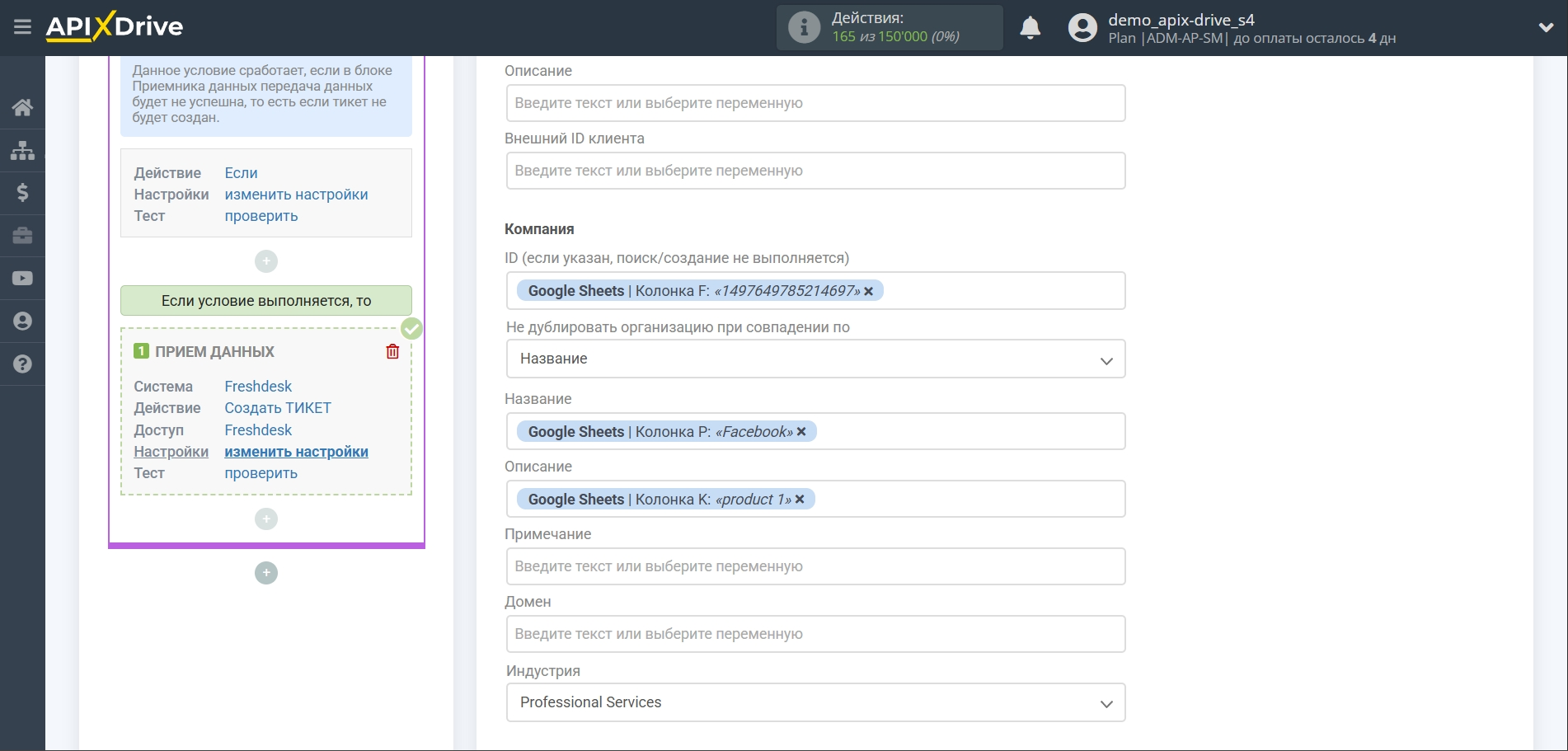Remove the Колонка K product 1 tag

[800, 500]
